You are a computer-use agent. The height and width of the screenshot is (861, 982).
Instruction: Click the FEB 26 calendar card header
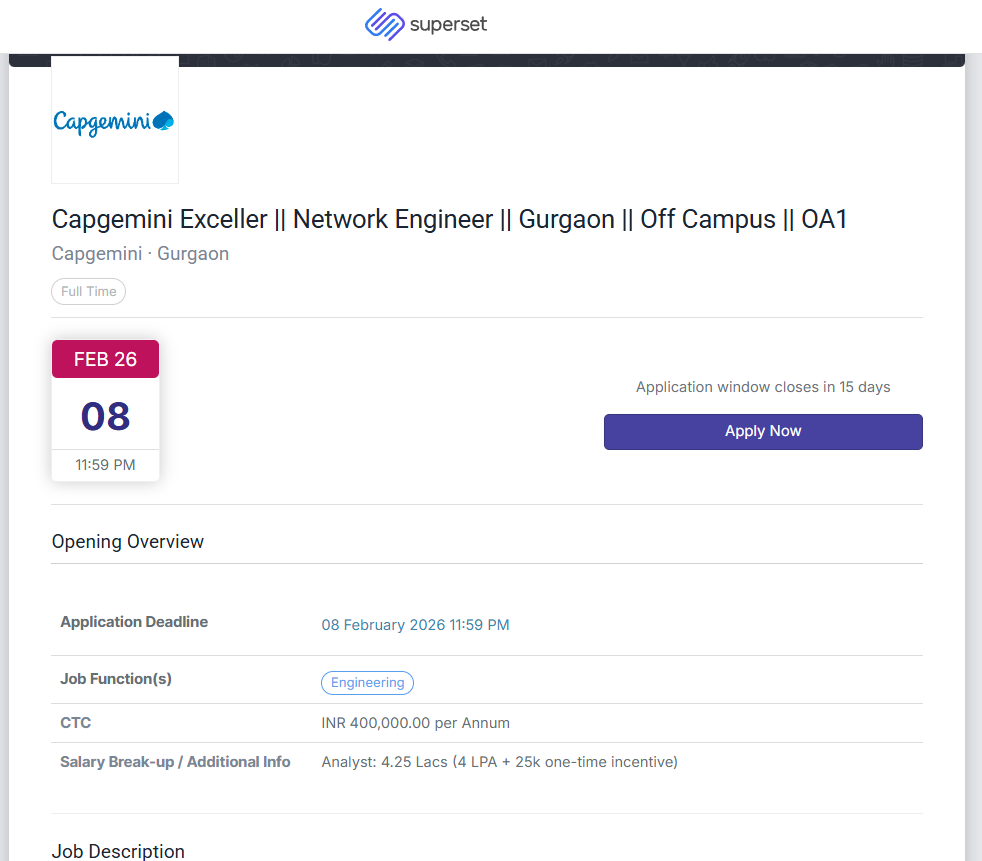tap(105, 359)
